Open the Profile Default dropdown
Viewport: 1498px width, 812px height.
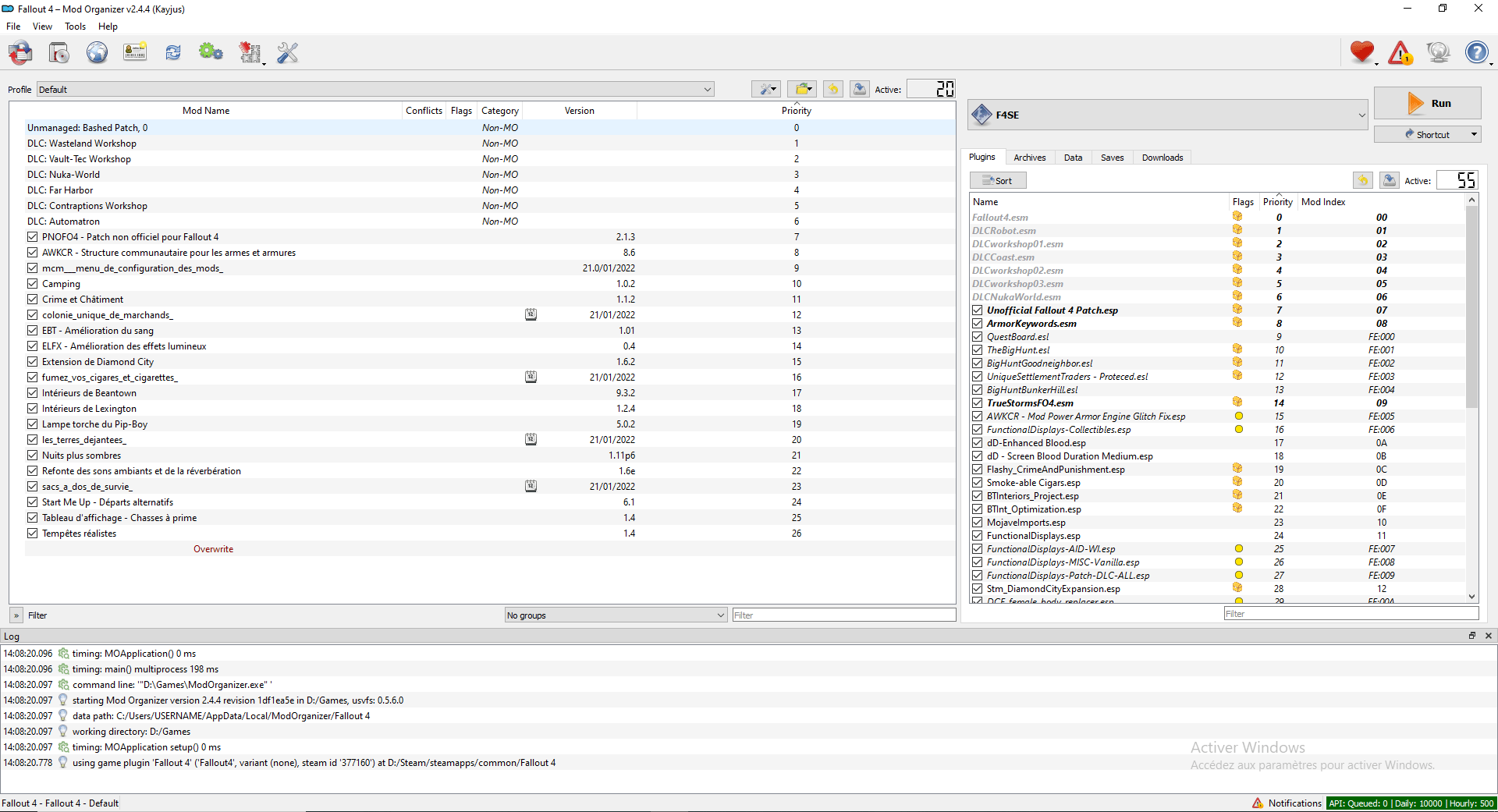(375, 89)
